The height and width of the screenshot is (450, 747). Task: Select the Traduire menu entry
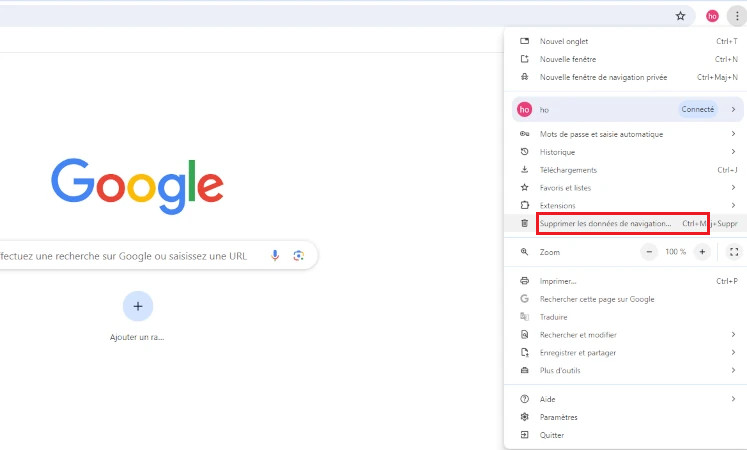pos(626,317)
